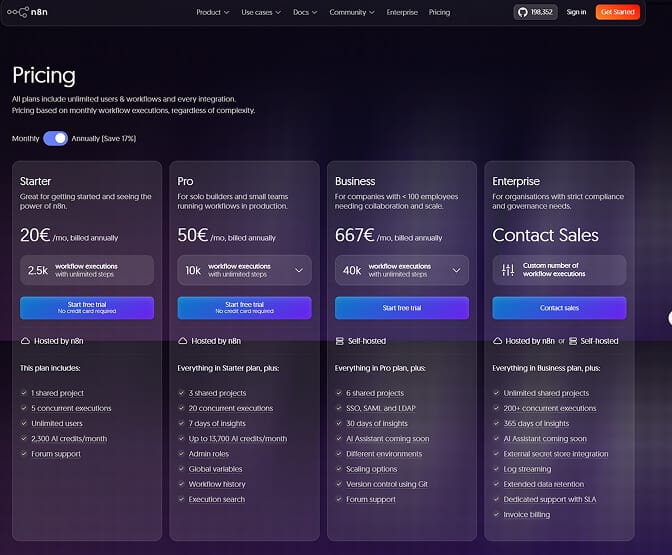Click the sliders icon in Custom number of executions
Image resolution: width=672 pixels, height=555 pixels.
[x=508, y=270]
